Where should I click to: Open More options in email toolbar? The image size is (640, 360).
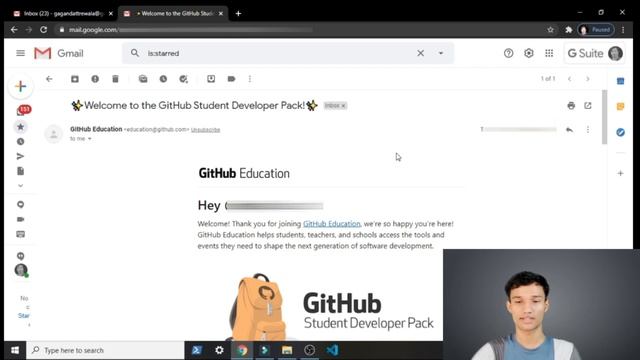[250, 79]
